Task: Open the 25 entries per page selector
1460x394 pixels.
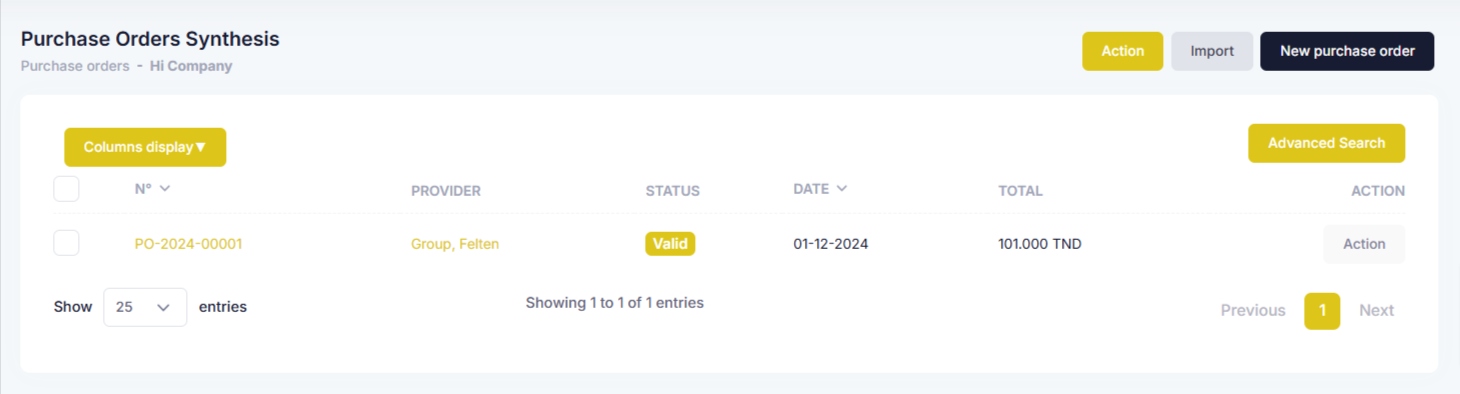Action: coord(145,307)
